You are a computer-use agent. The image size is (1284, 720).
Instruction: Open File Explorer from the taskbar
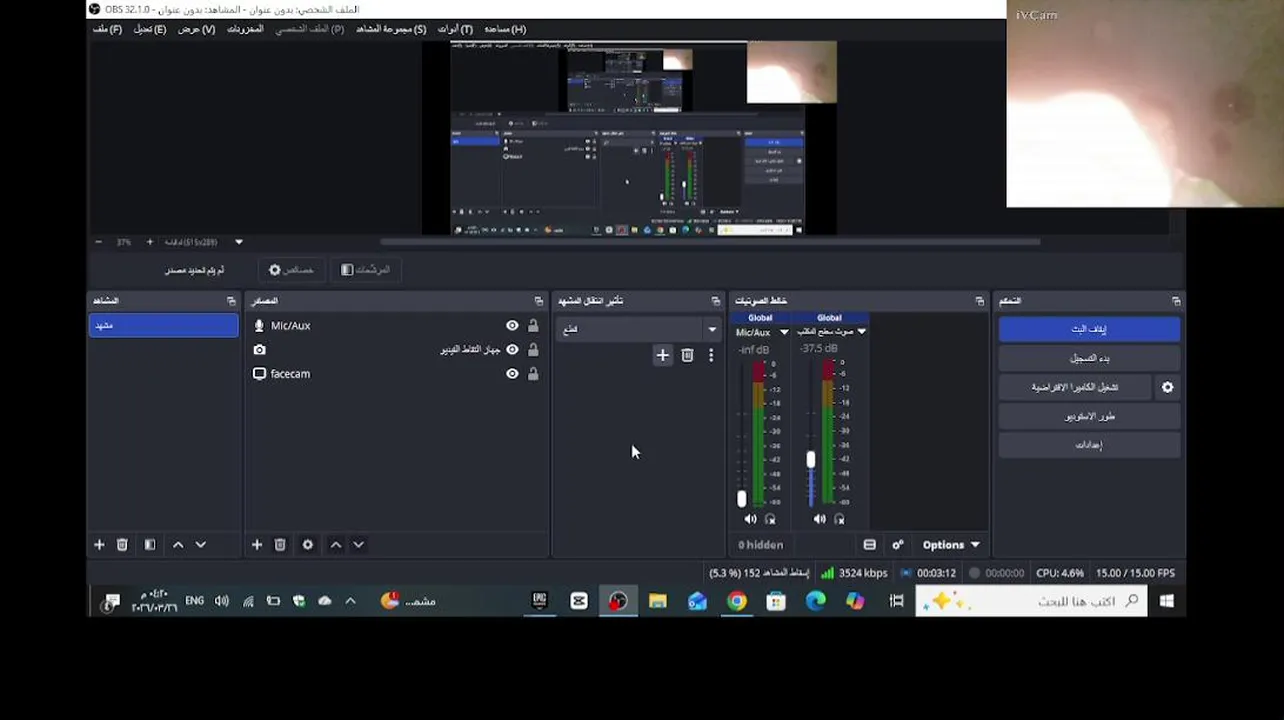click(657, 601)
